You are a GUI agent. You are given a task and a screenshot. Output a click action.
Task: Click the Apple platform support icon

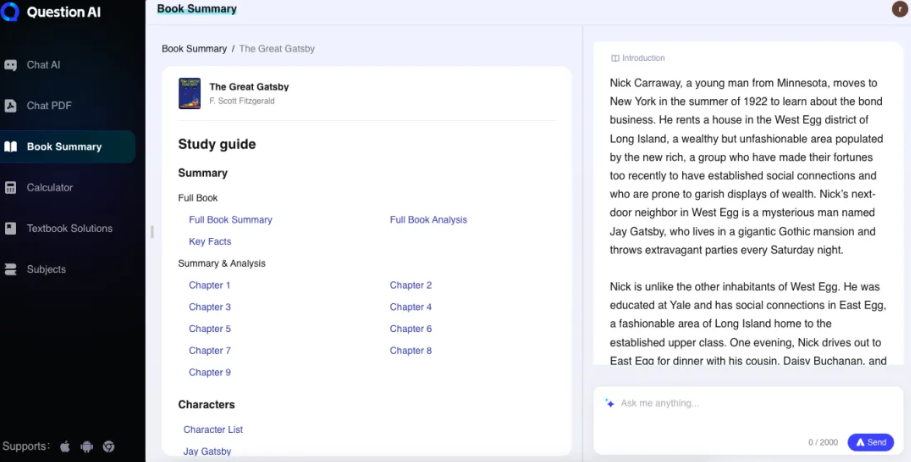65,447
